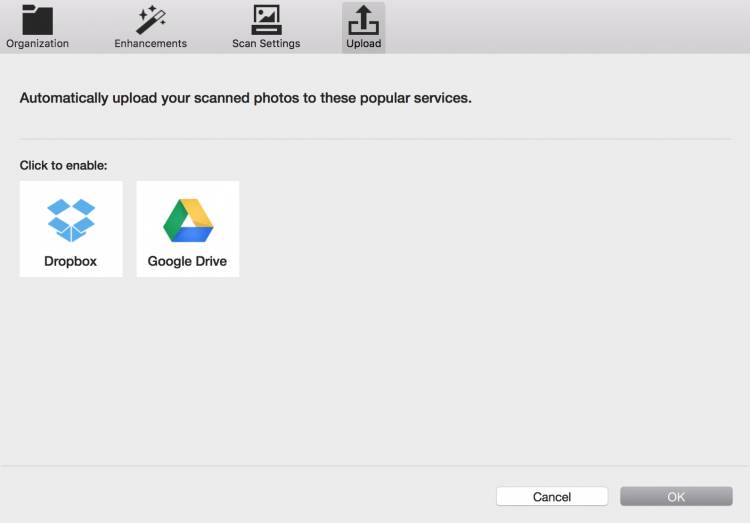Image resolution: width=750 pixels, height=523 pixels.
Task: Select the Enhancements magic wand icon
Action: [x=151, y=20]
